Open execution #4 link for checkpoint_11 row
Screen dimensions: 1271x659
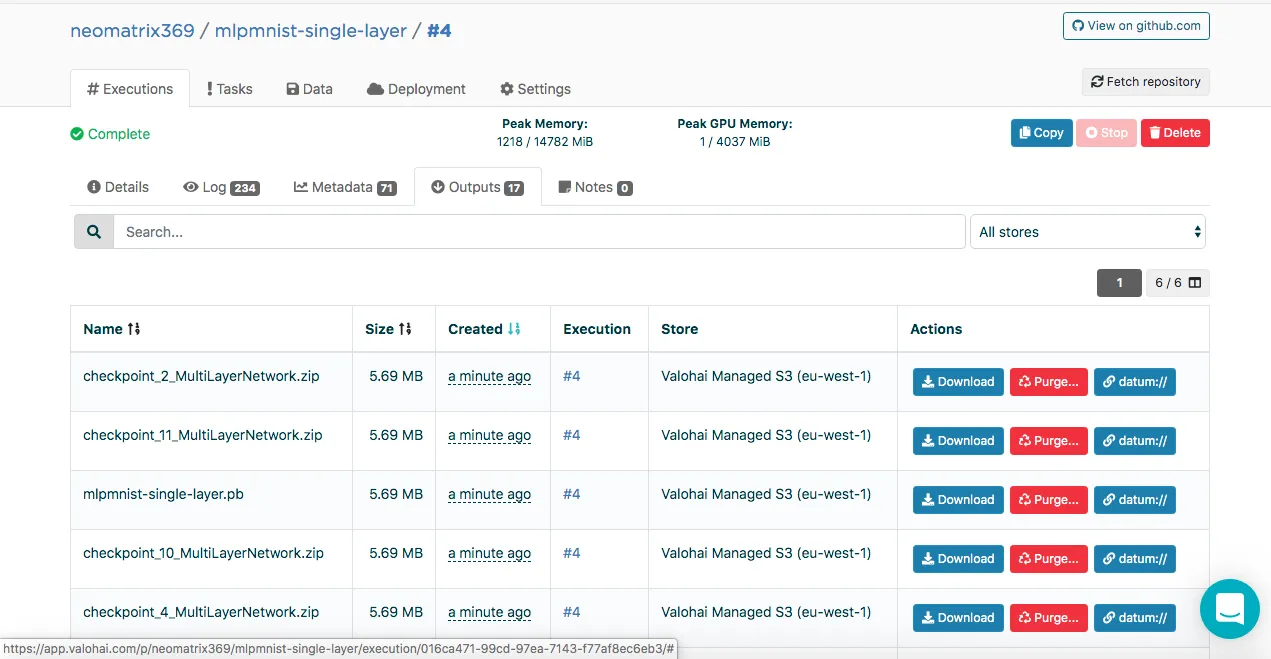click(572, 436)
